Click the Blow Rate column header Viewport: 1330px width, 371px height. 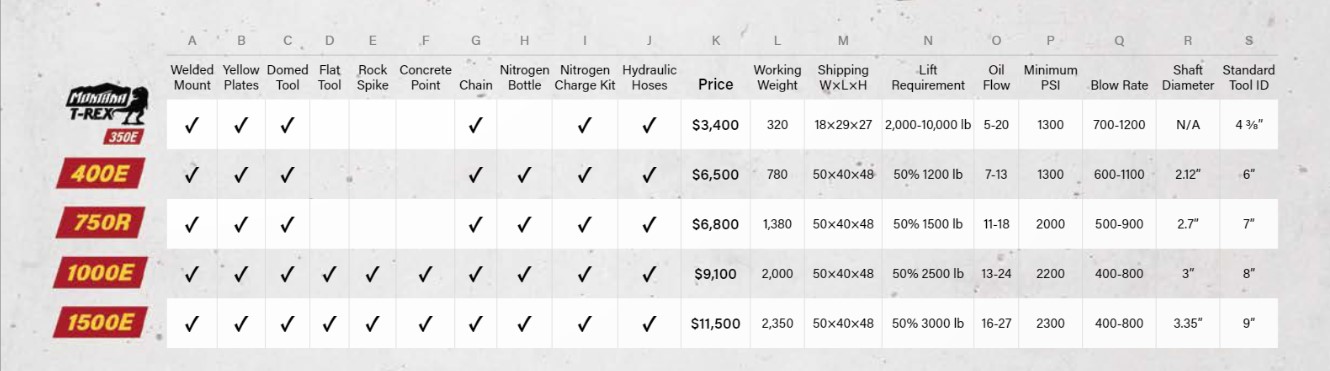click(1119, 85)
